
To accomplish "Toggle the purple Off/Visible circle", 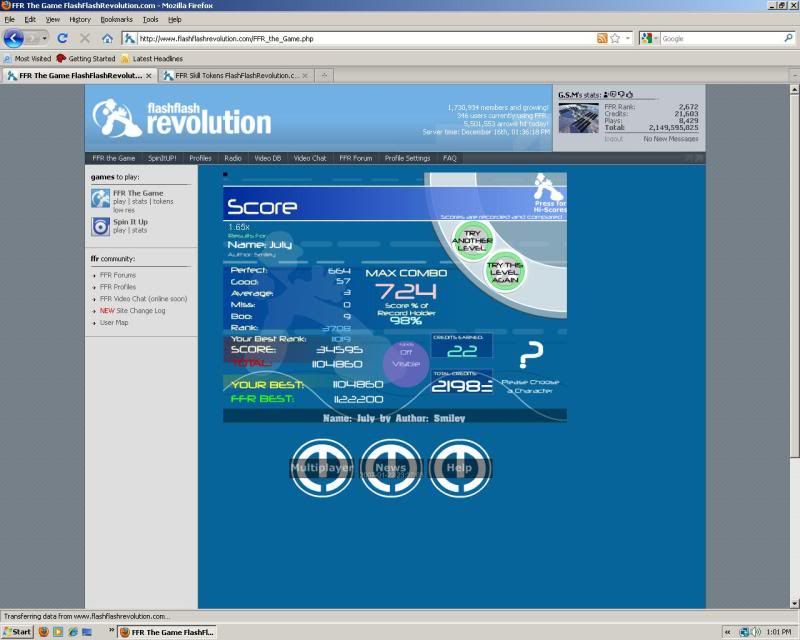I will point(406,364).
